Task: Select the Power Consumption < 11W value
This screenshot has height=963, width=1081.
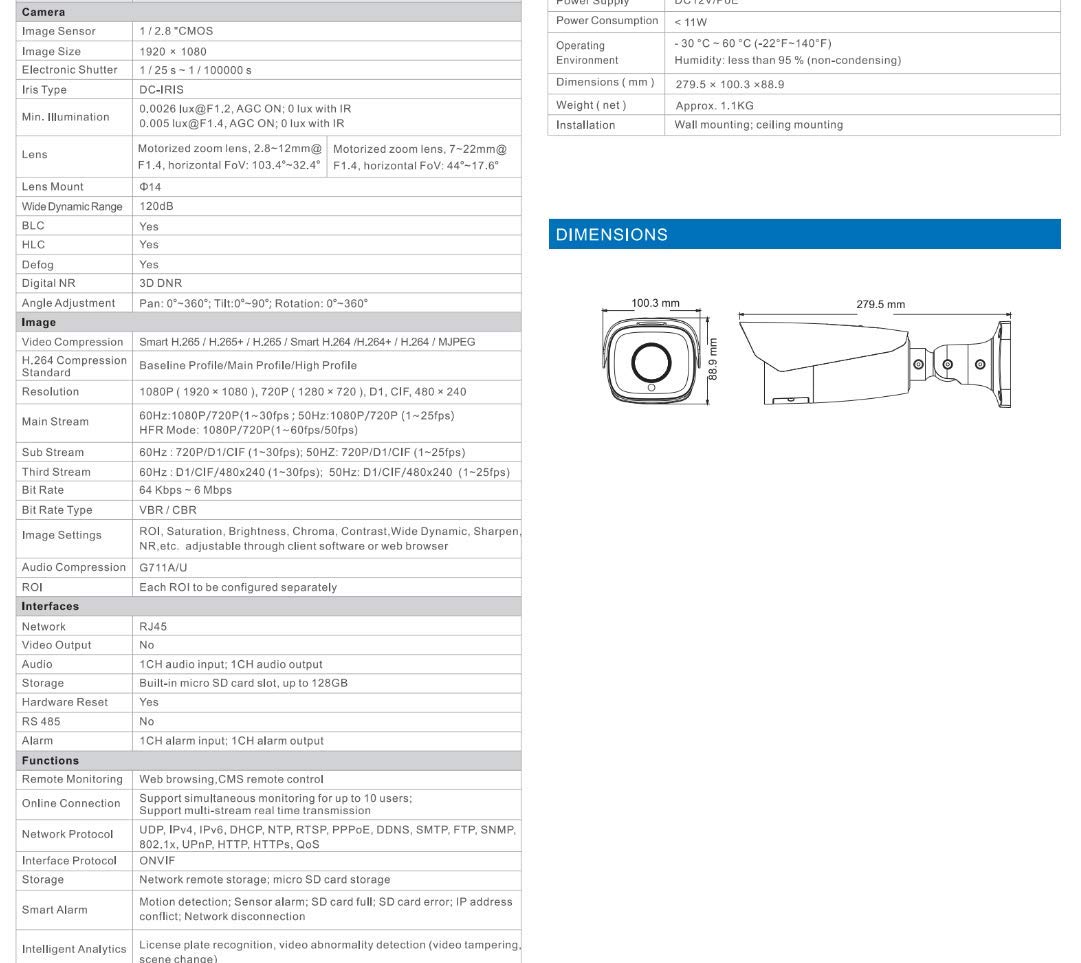Action: (691, 22)
